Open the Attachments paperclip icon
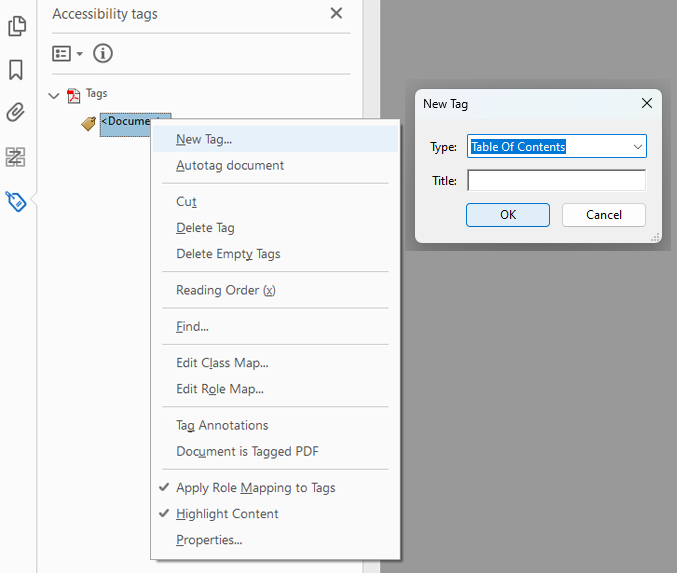 pos(16,112)
